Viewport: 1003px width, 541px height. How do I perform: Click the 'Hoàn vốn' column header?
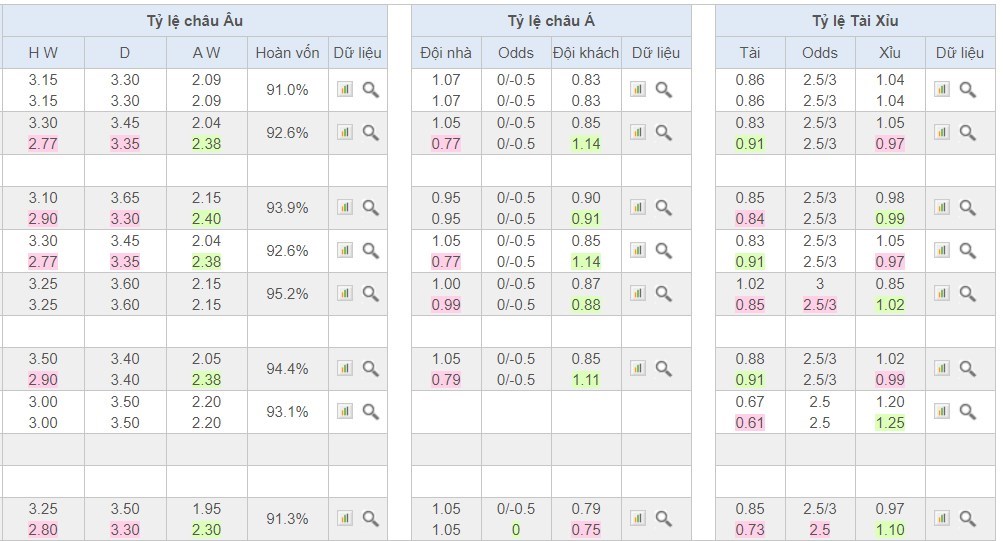click(x=288, y=53)
